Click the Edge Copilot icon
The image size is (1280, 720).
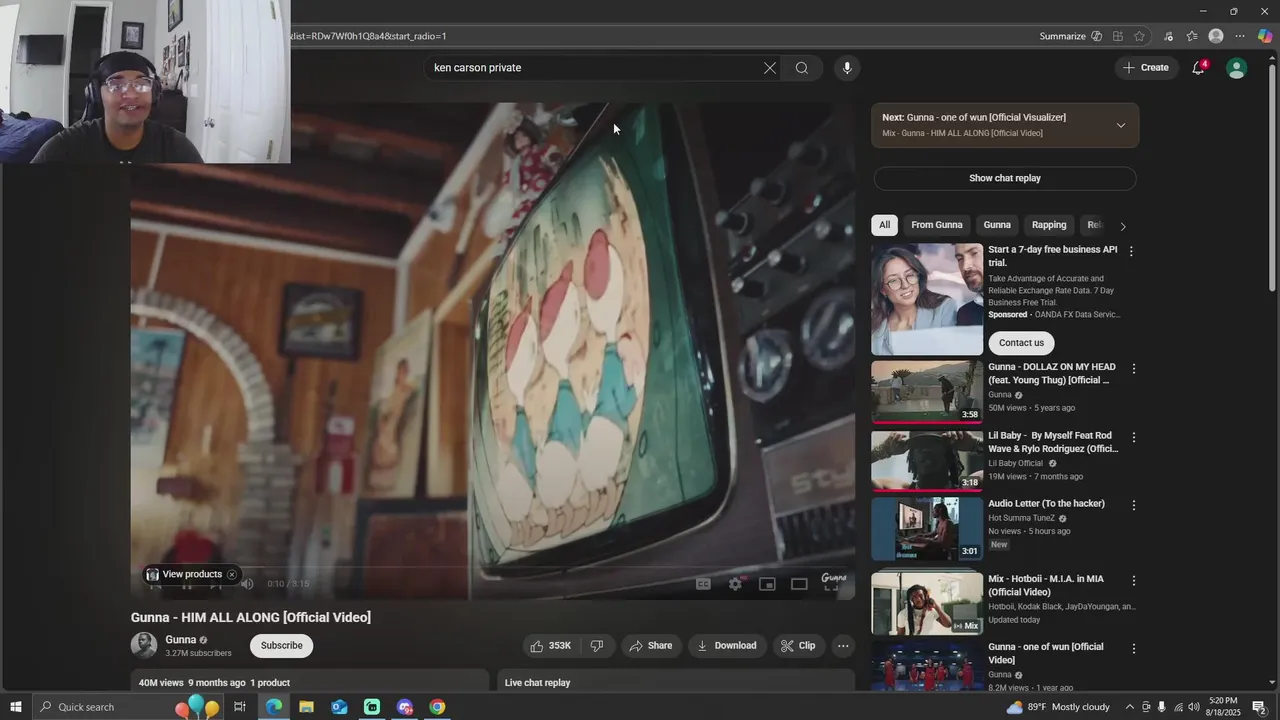(1265, 36)
